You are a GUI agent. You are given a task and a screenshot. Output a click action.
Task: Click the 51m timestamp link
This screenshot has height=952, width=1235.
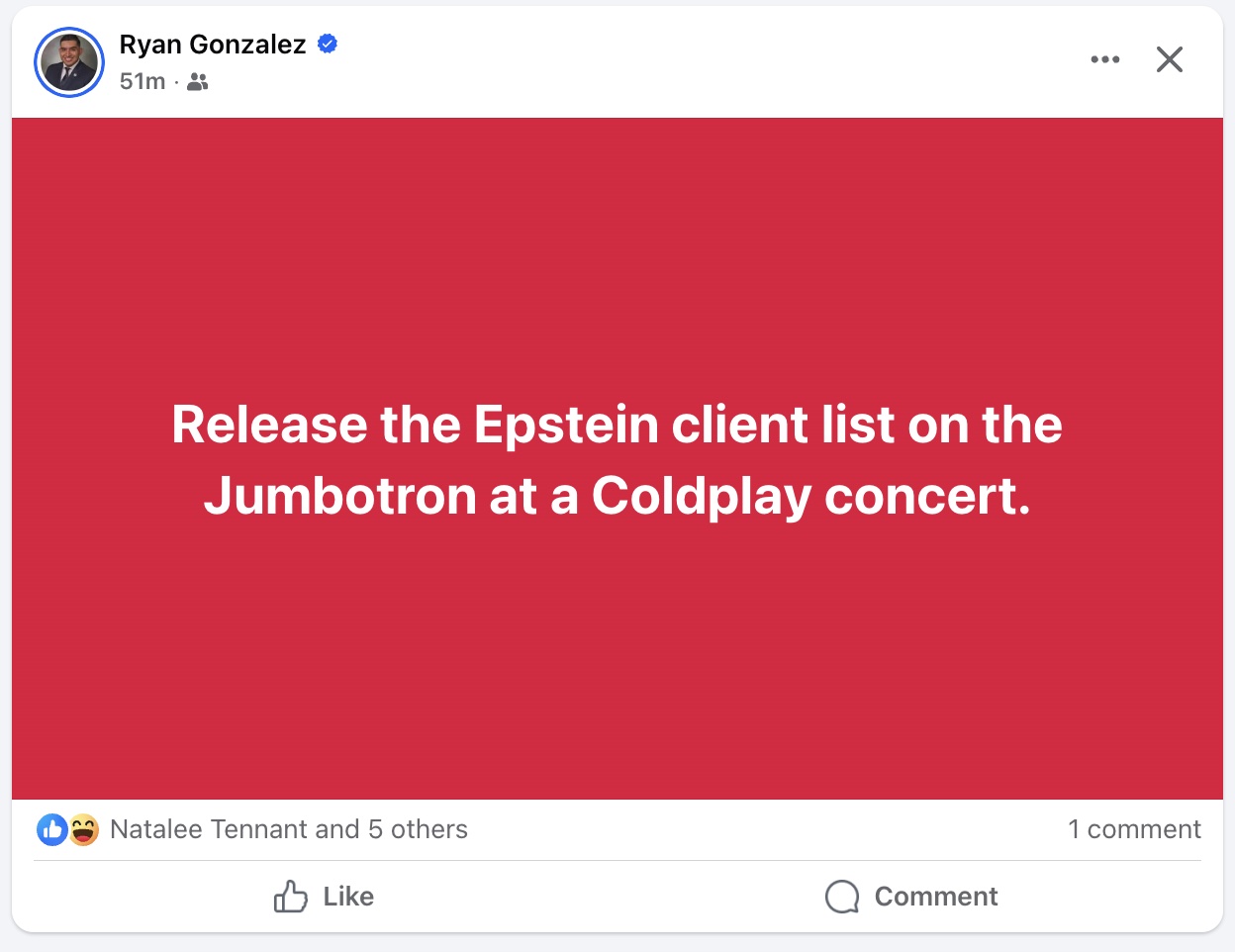(x=143, y=82)
